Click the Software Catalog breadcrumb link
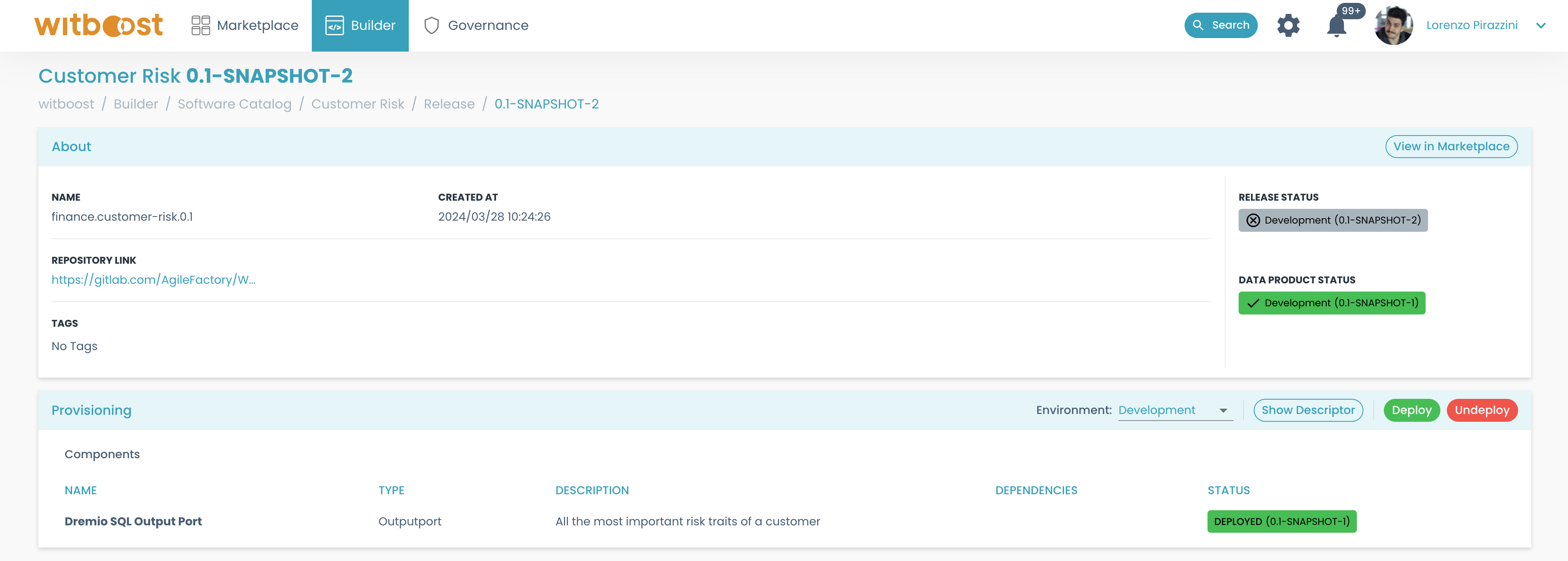Image resolution: width=1568 pixels, height=561 pixels. click(x=234, y=103)
